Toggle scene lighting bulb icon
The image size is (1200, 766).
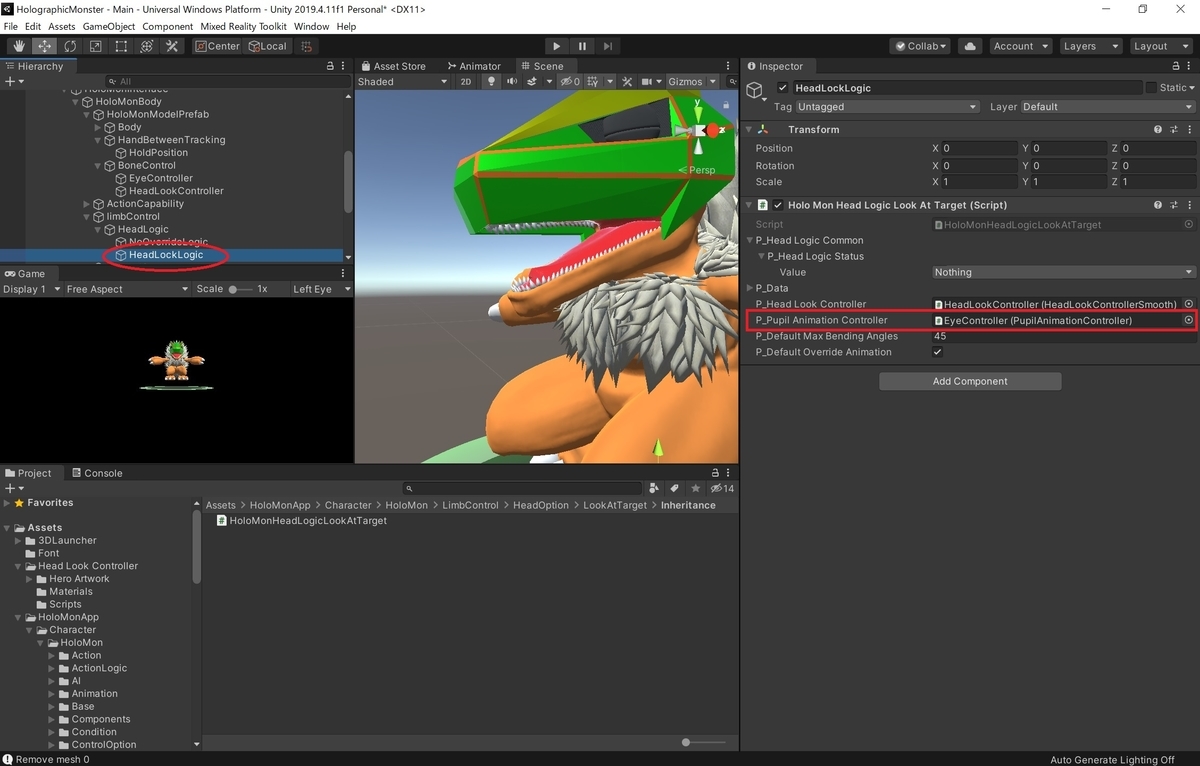(x=491, y=82)
